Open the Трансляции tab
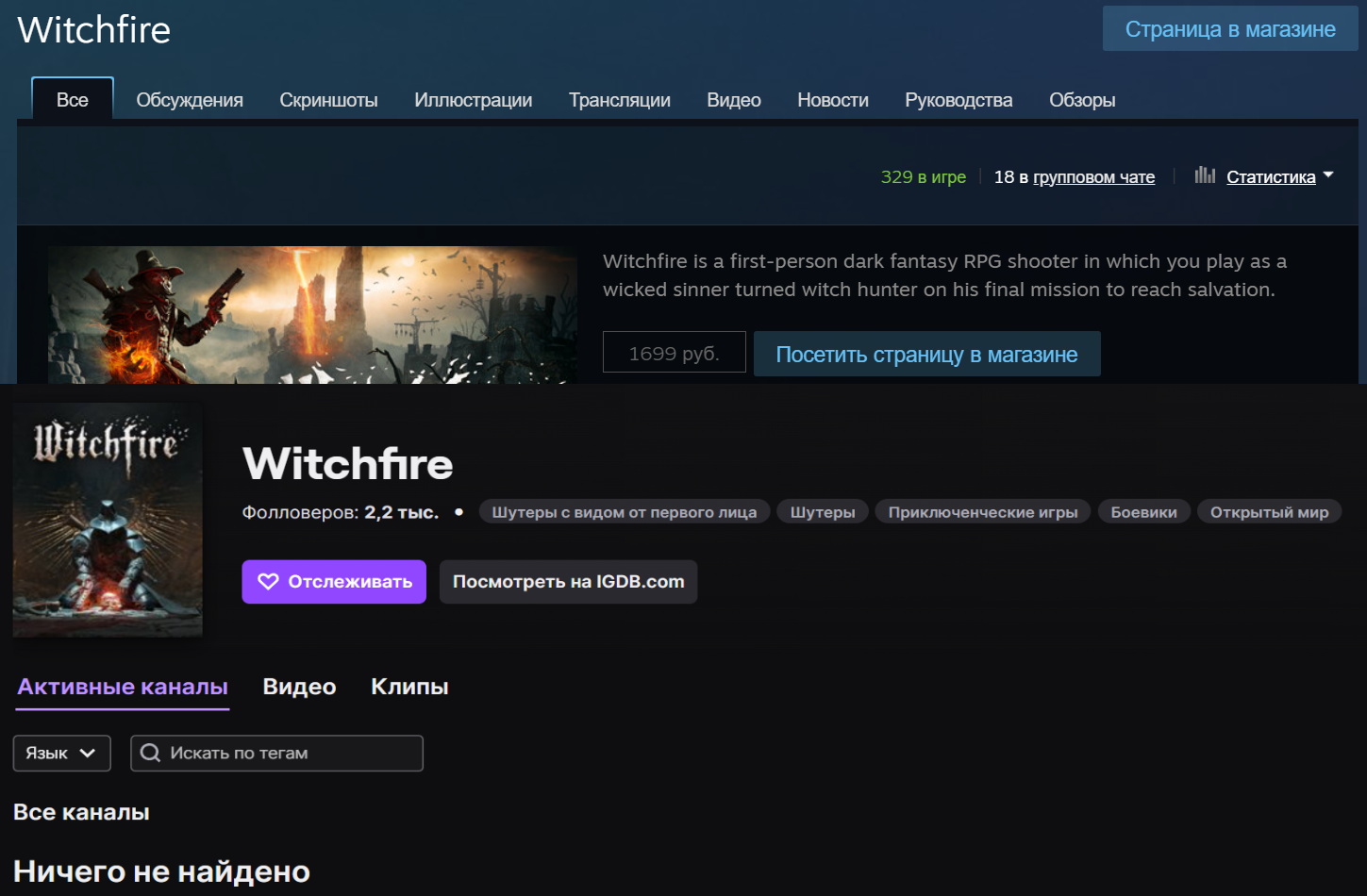This screenshot has width=1367, height=896. (620, 100)
